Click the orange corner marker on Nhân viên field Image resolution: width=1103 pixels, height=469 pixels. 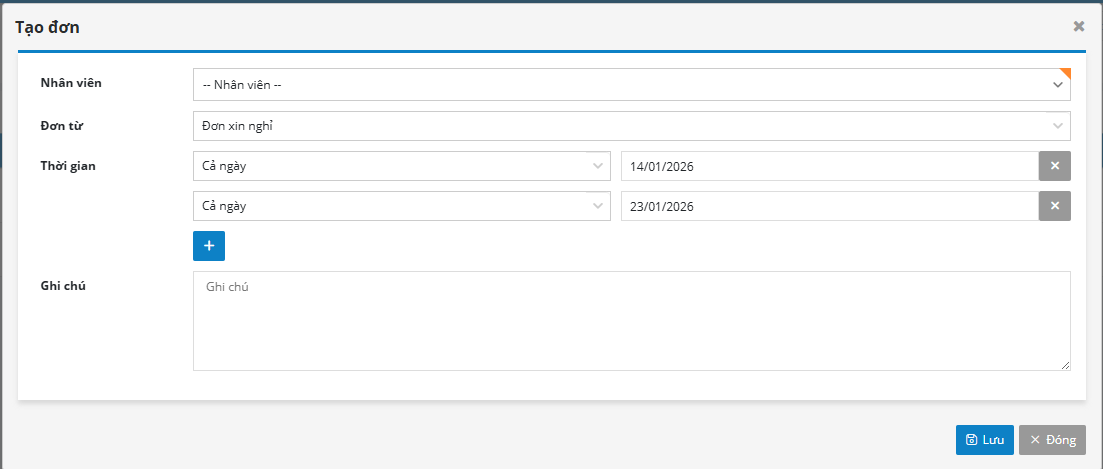click(1066, 72)
